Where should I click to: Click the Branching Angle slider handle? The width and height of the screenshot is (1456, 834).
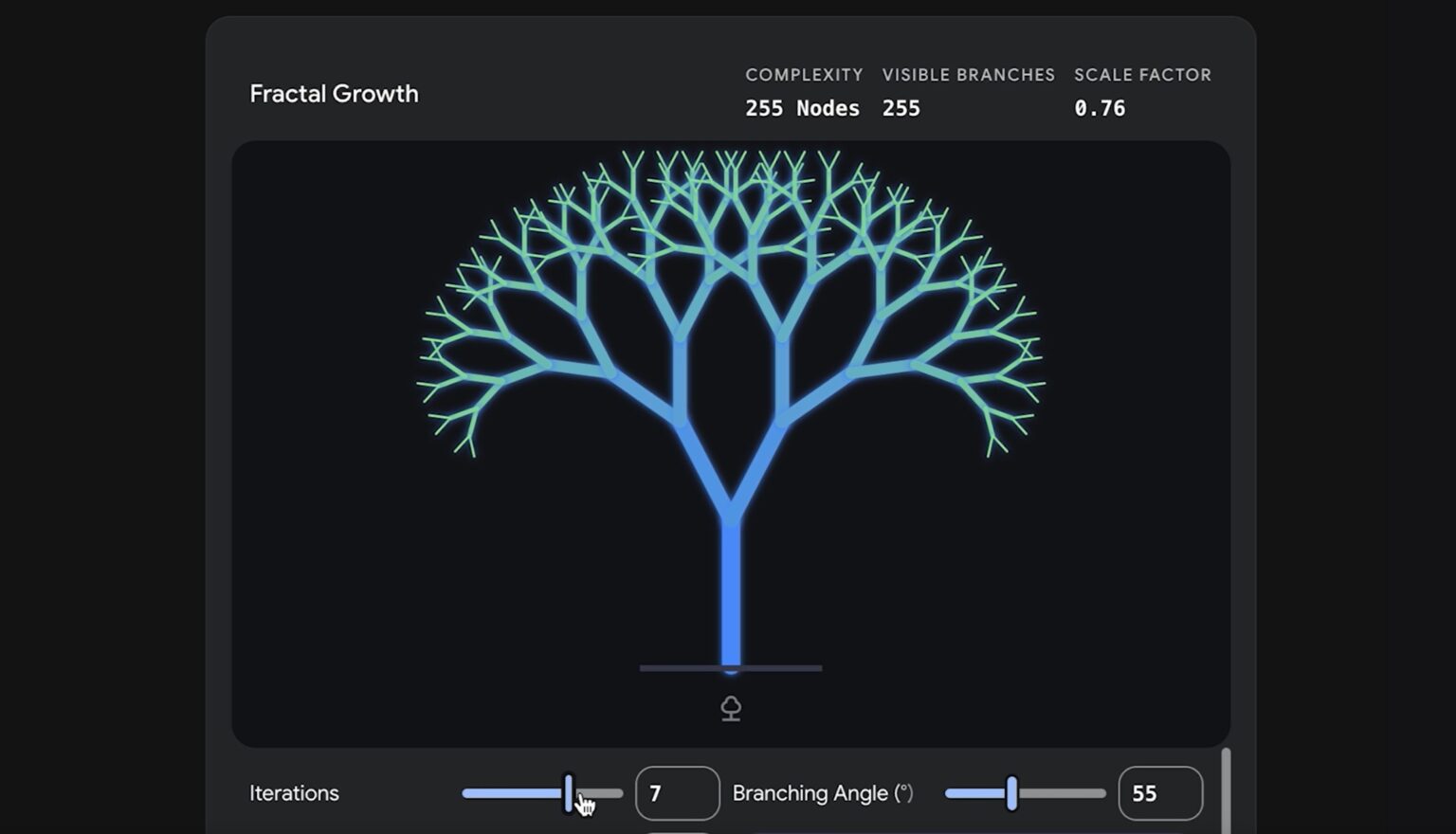[x=1011, y=793]
